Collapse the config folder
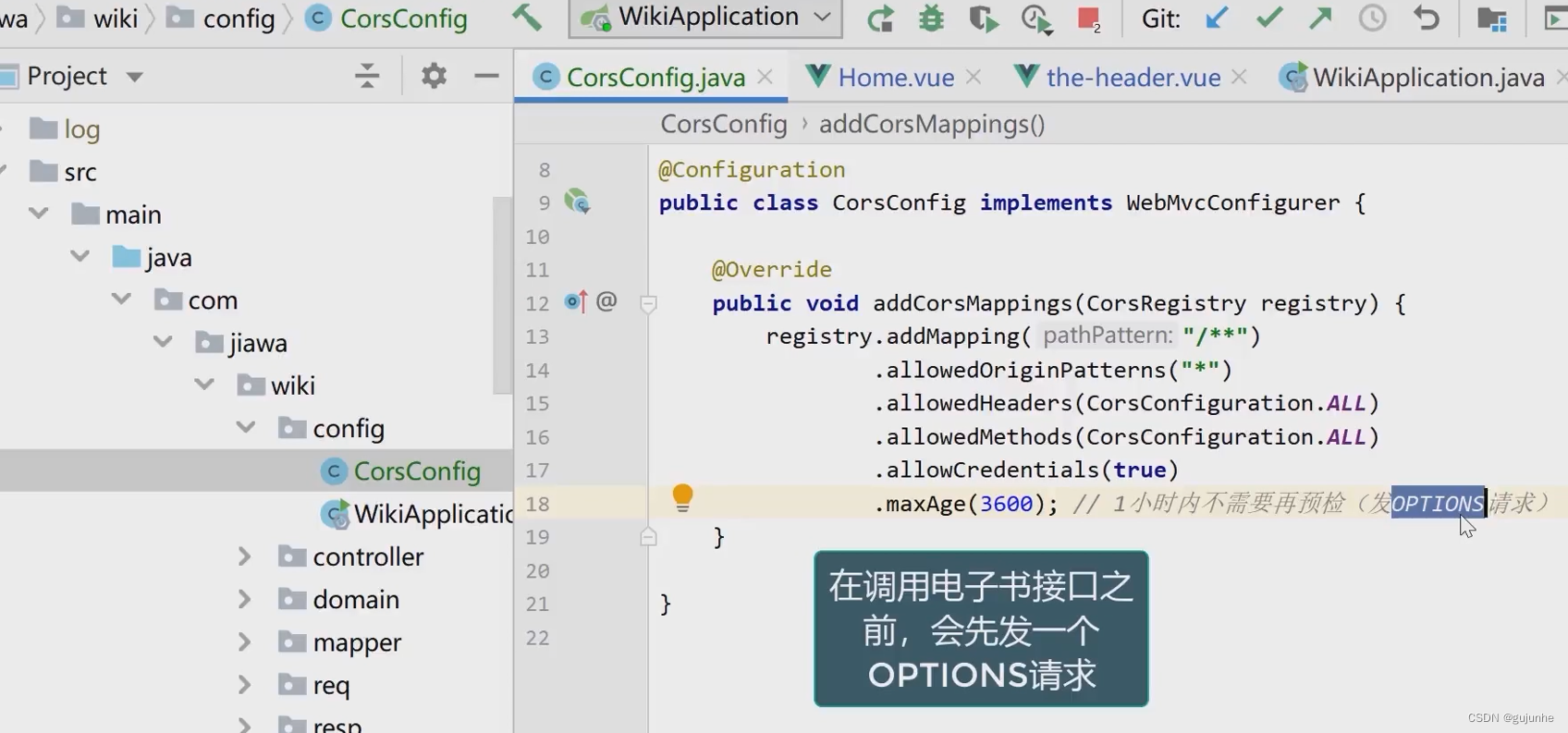The width and height of the screenshot is (1568, 733). (246, 428)
